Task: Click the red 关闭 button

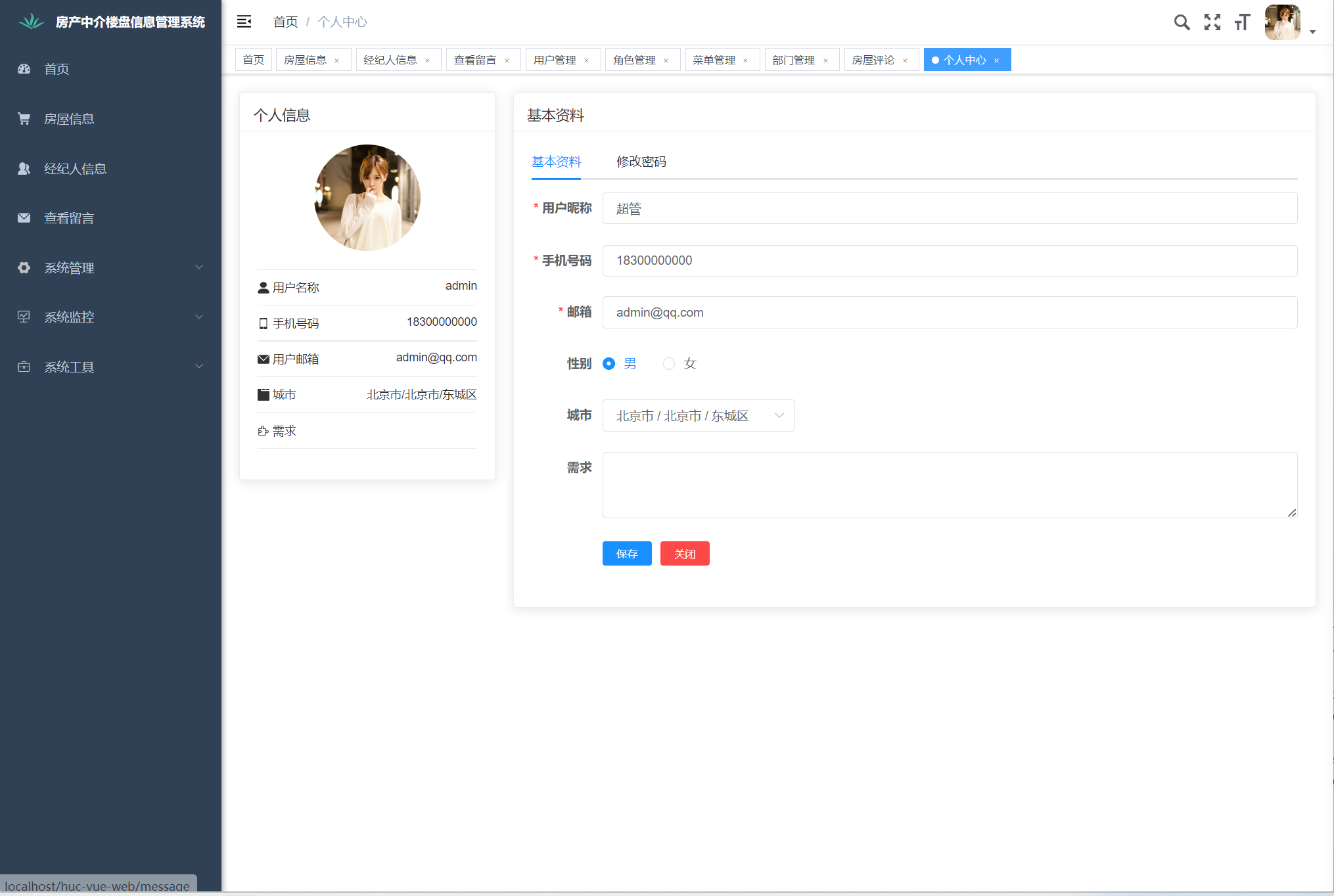Action: click(684, 554)
